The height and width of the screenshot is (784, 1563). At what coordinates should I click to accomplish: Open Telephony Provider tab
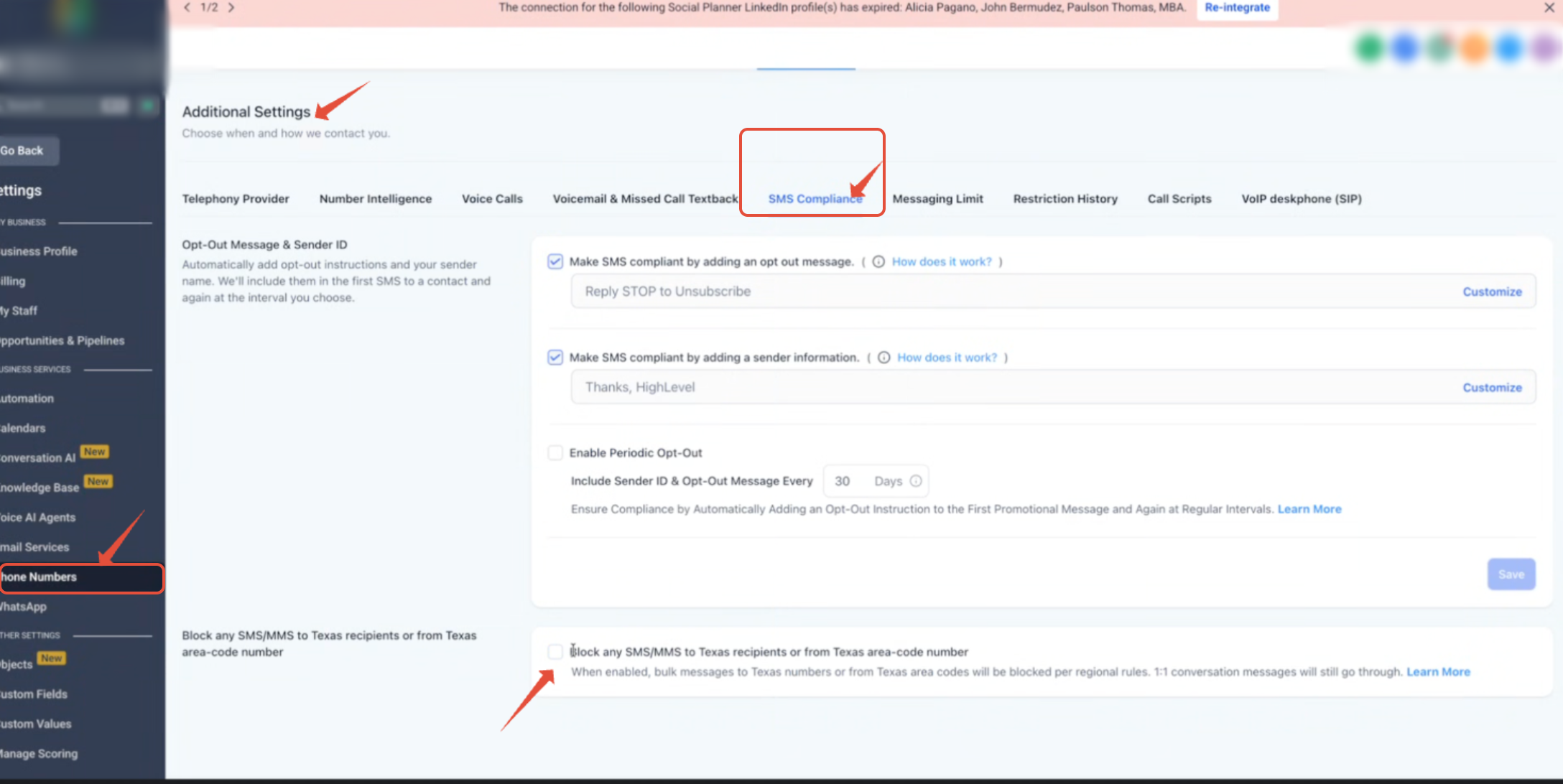tap(236, 199)
